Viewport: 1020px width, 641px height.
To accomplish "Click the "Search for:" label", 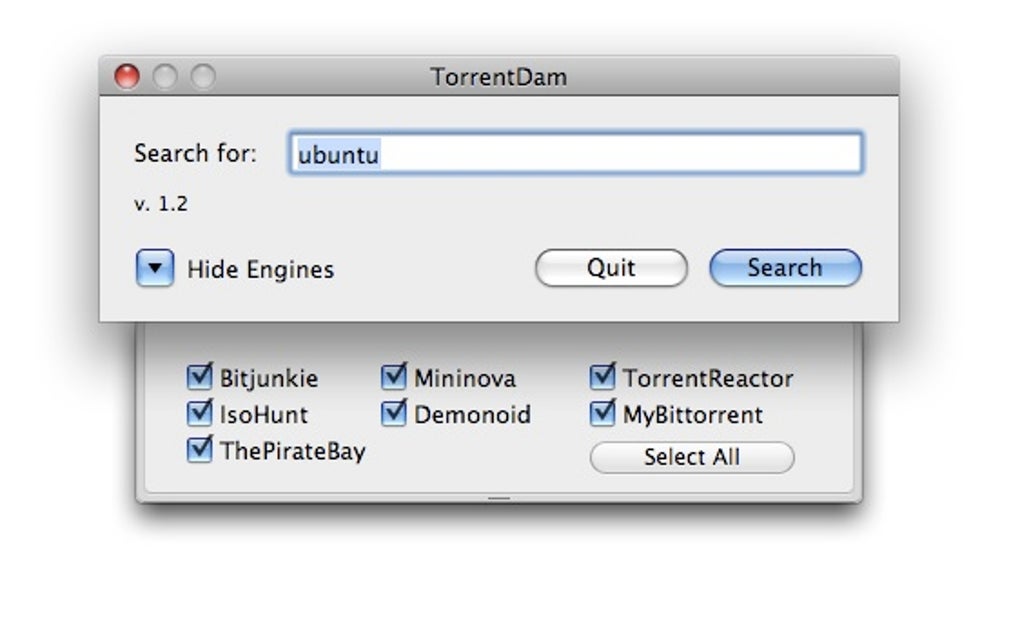I will [195, 153].
